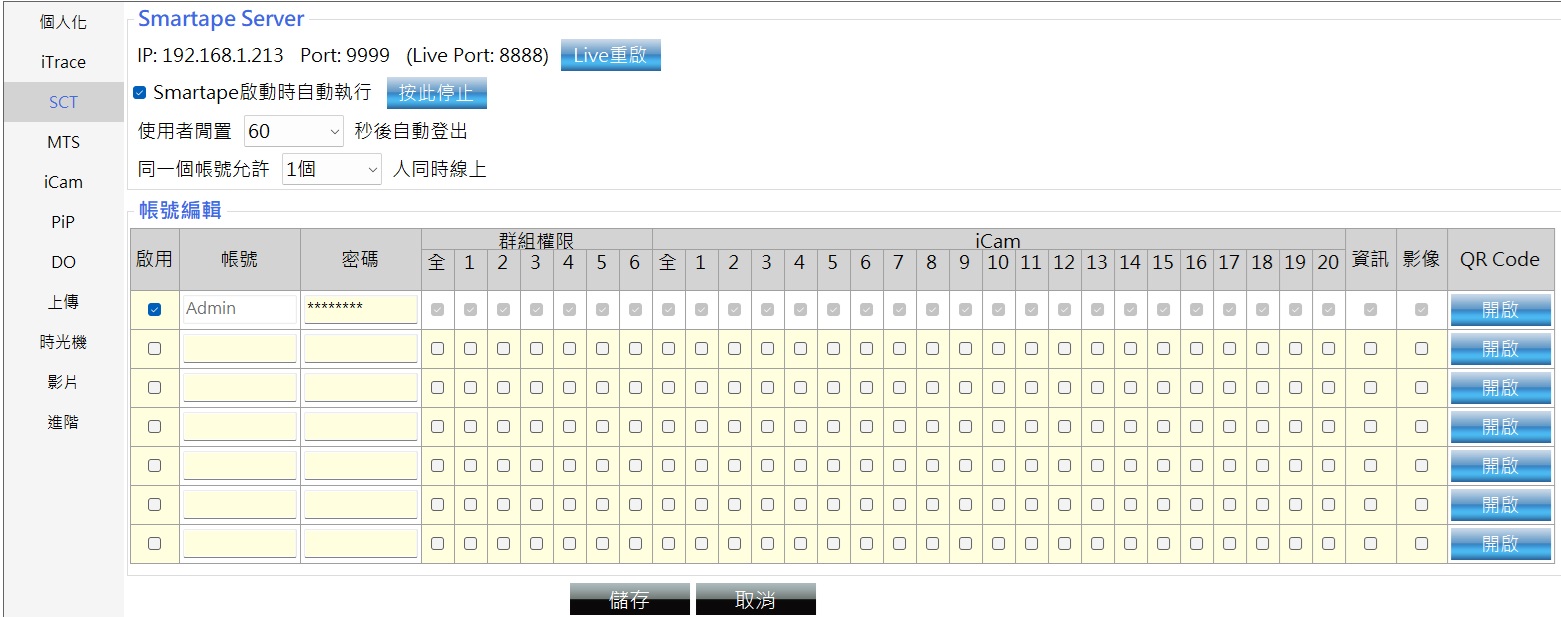This screenshot has width=1561, height=617.
Task: Select the SCT sidebar tab
Action: point(63,102)
